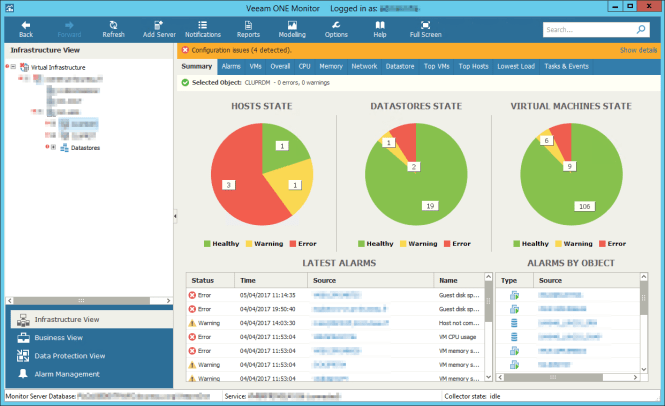Click the Forward toolbar arrow
665x406 pixels.
(x=69, y=29)
